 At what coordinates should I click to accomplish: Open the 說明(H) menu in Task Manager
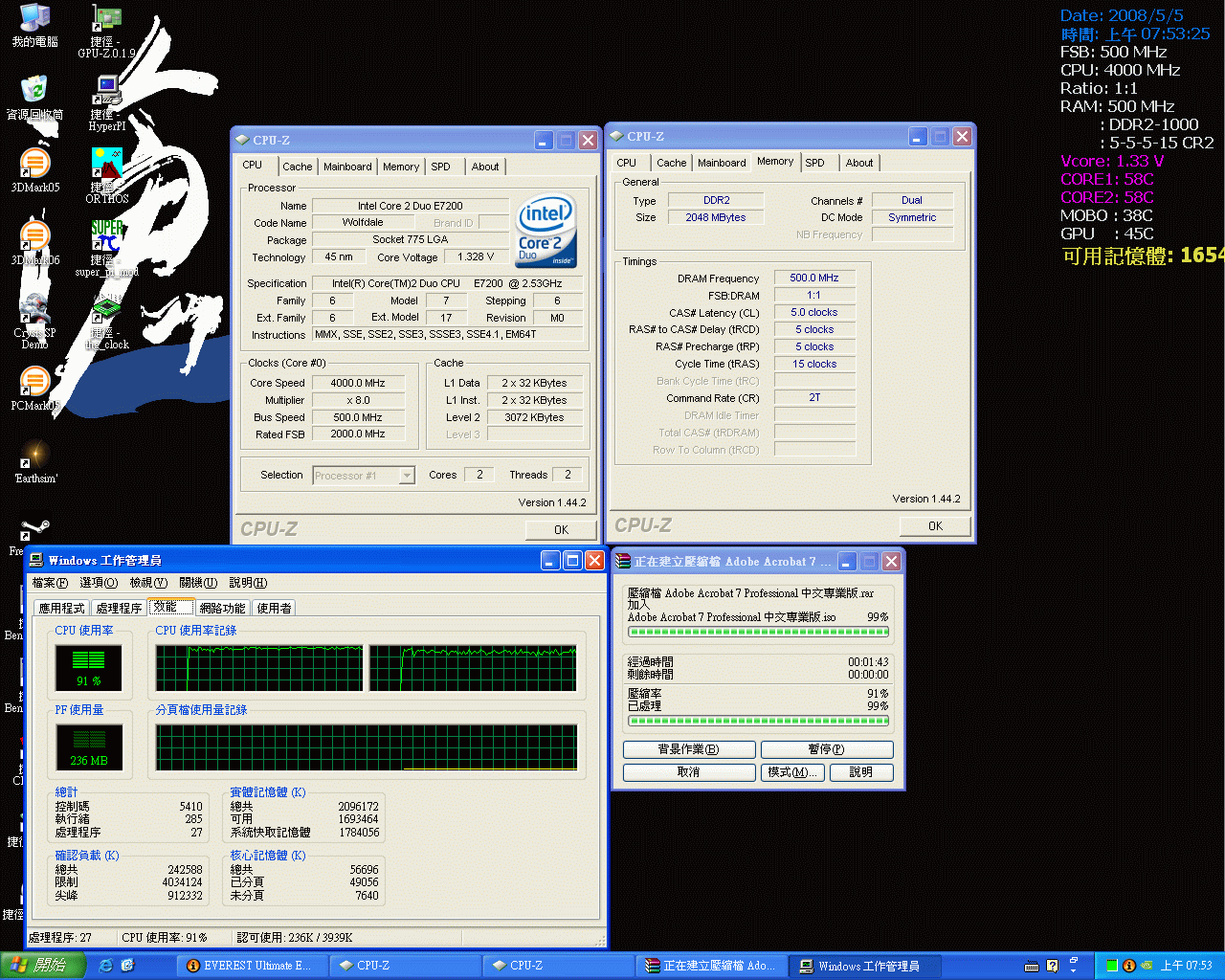click(x=248, y=583)
